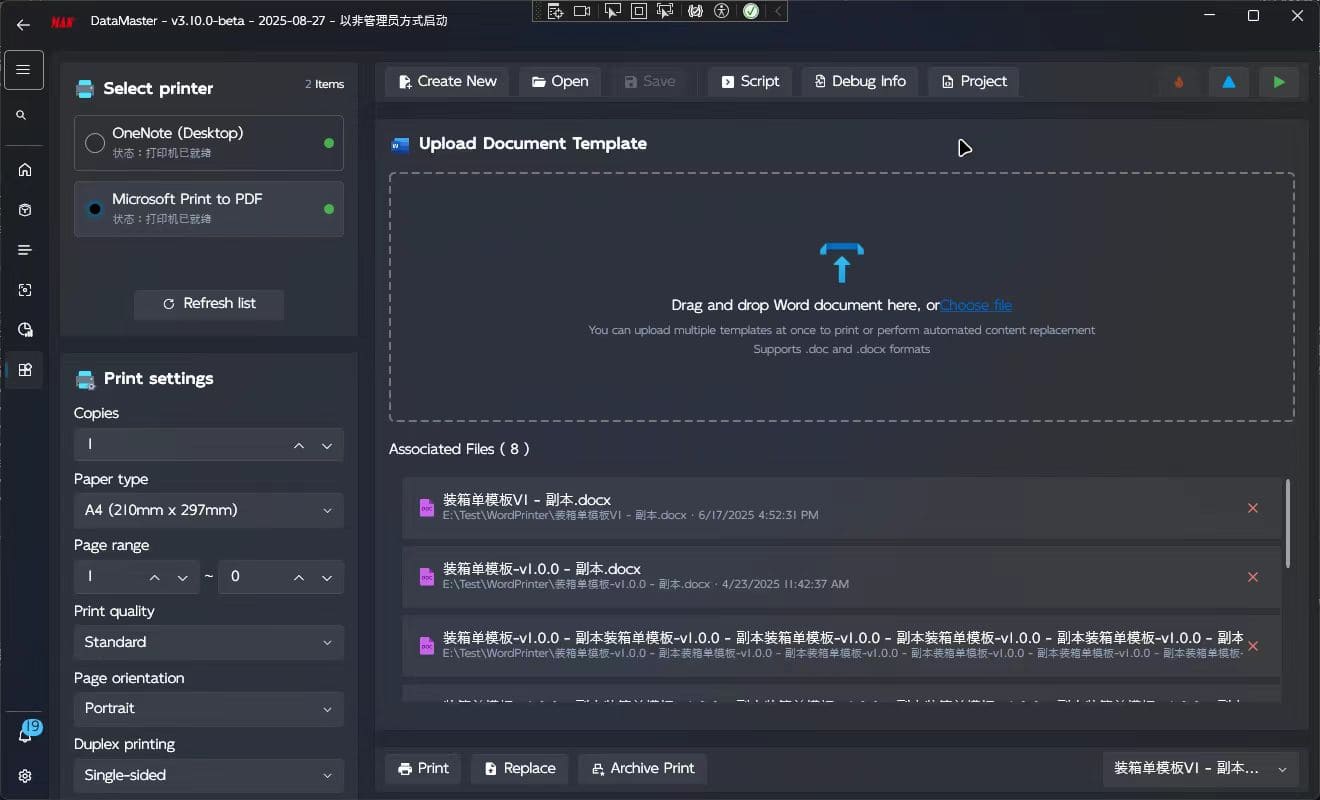This screenshot has height=800, width=1320.
Task: Go back using the top-left arrow
Action: tap(23, 25)
